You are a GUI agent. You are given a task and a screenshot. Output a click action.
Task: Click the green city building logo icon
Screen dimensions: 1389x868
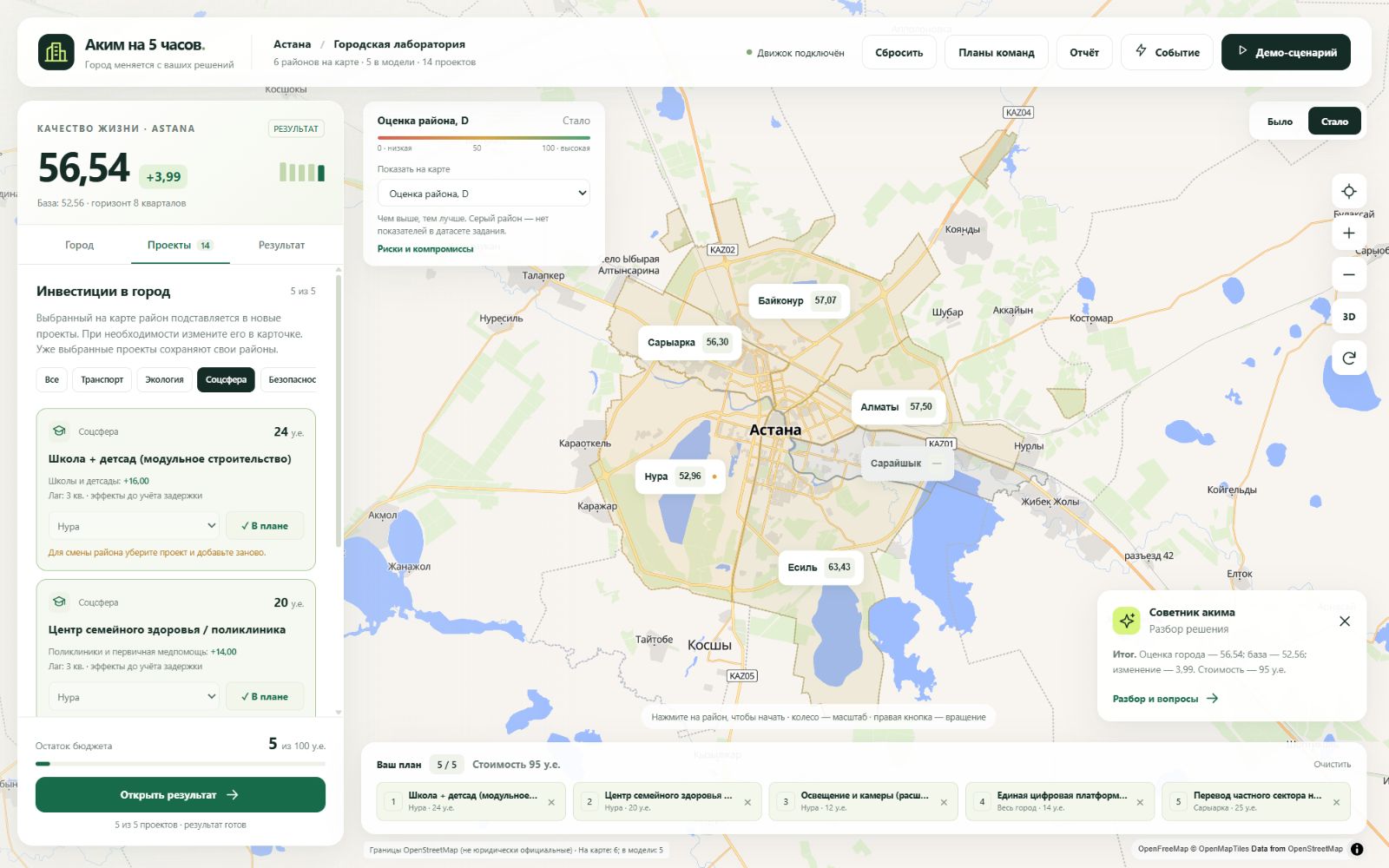point(56,52)
